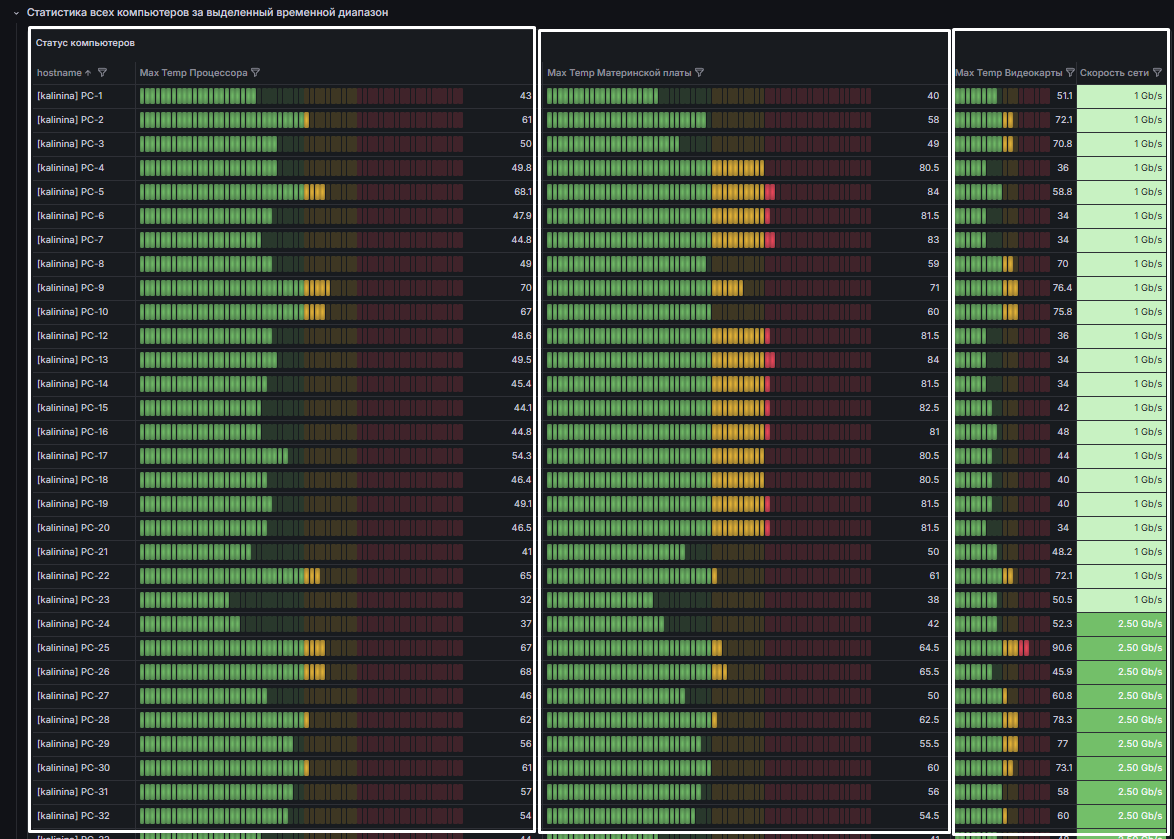Screen dimensions: 1174x839
Task: Click PC-13 motherboard temperature value 84
Action: (933, 360)
